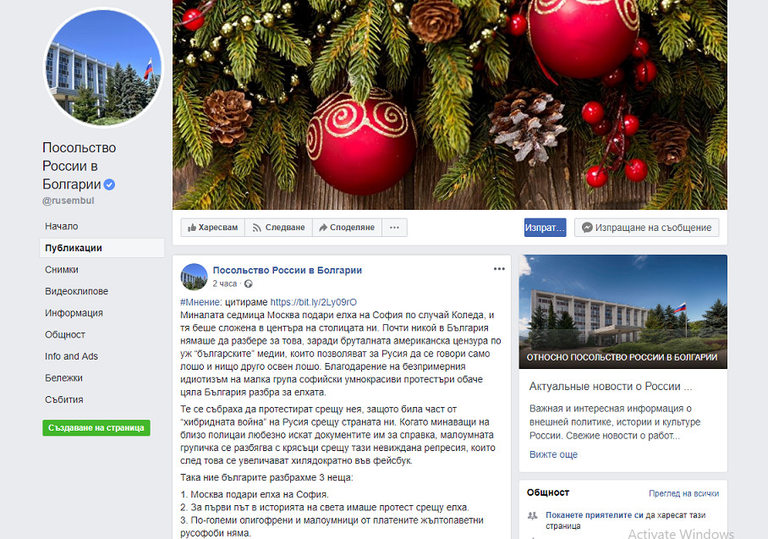Click the embassy round profile picture
Viewport: 768px width, 539px height.
pyautogui.click(x=103, y=67)
